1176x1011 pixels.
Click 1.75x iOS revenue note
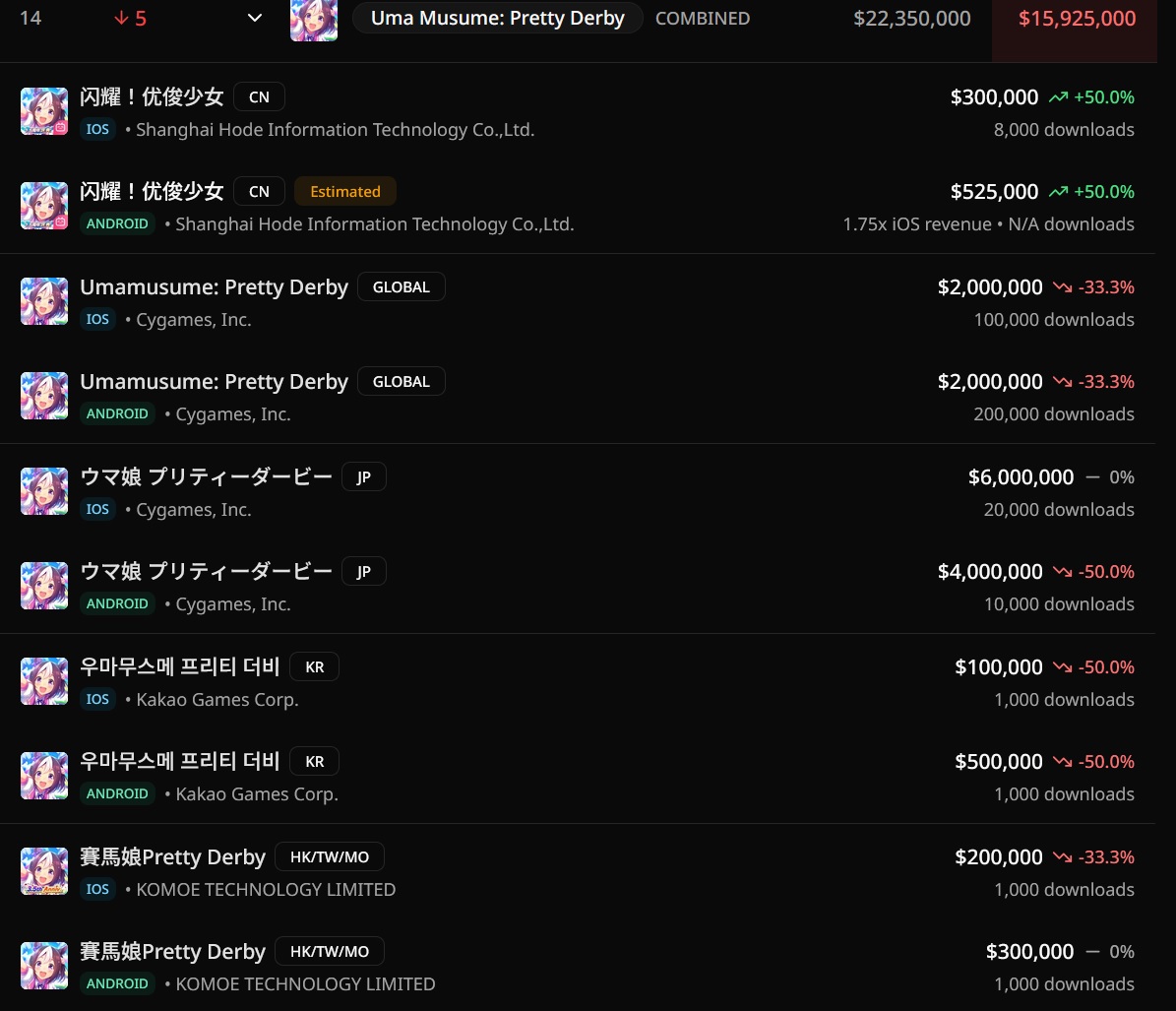click(x=917, y=224)
